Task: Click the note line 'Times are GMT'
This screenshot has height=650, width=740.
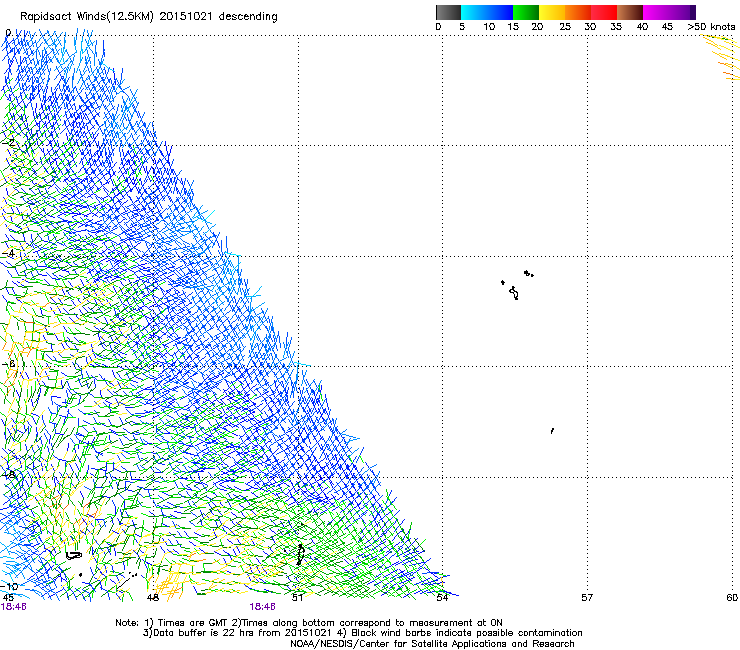Action: (191, 623)
